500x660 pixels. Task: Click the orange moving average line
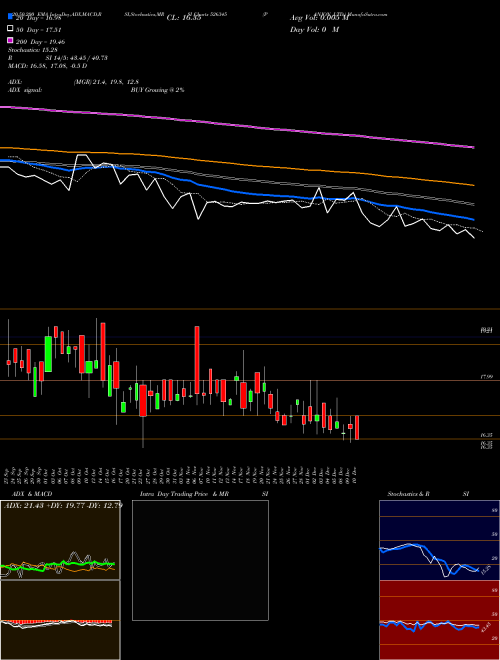pyautogui.click(x=236, y=162)
